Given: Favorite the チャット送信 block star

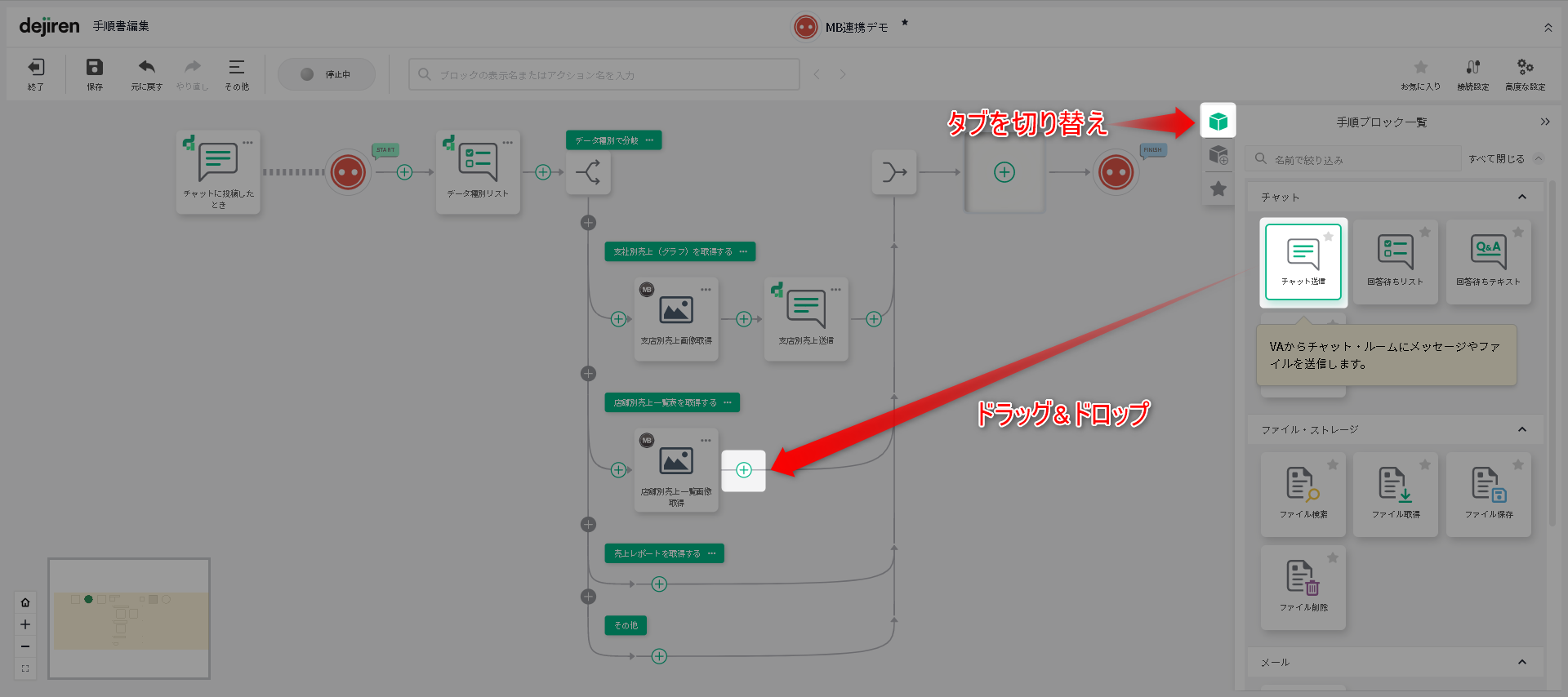Looking at the screenshot, I should 1329,237.
